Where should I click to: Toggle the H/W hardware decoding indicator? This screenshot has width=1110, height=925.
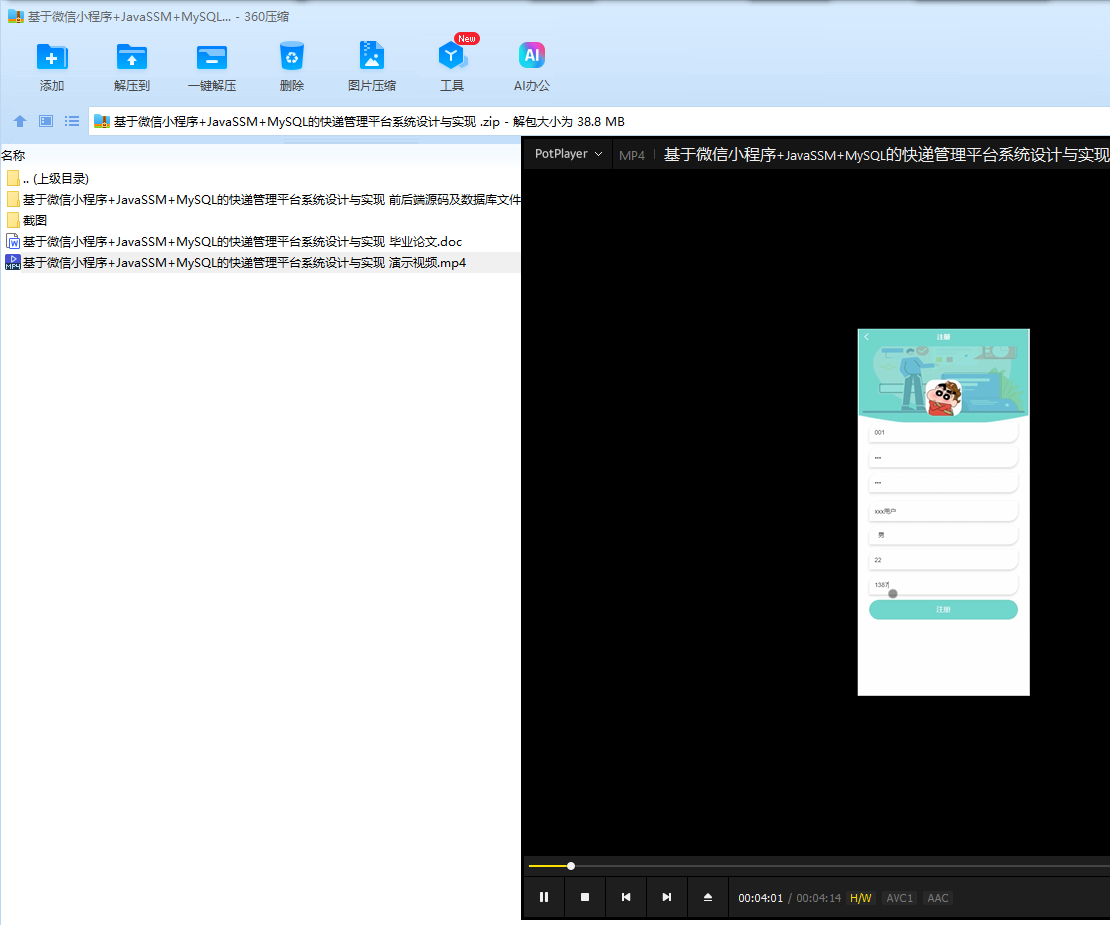(861, 898)
